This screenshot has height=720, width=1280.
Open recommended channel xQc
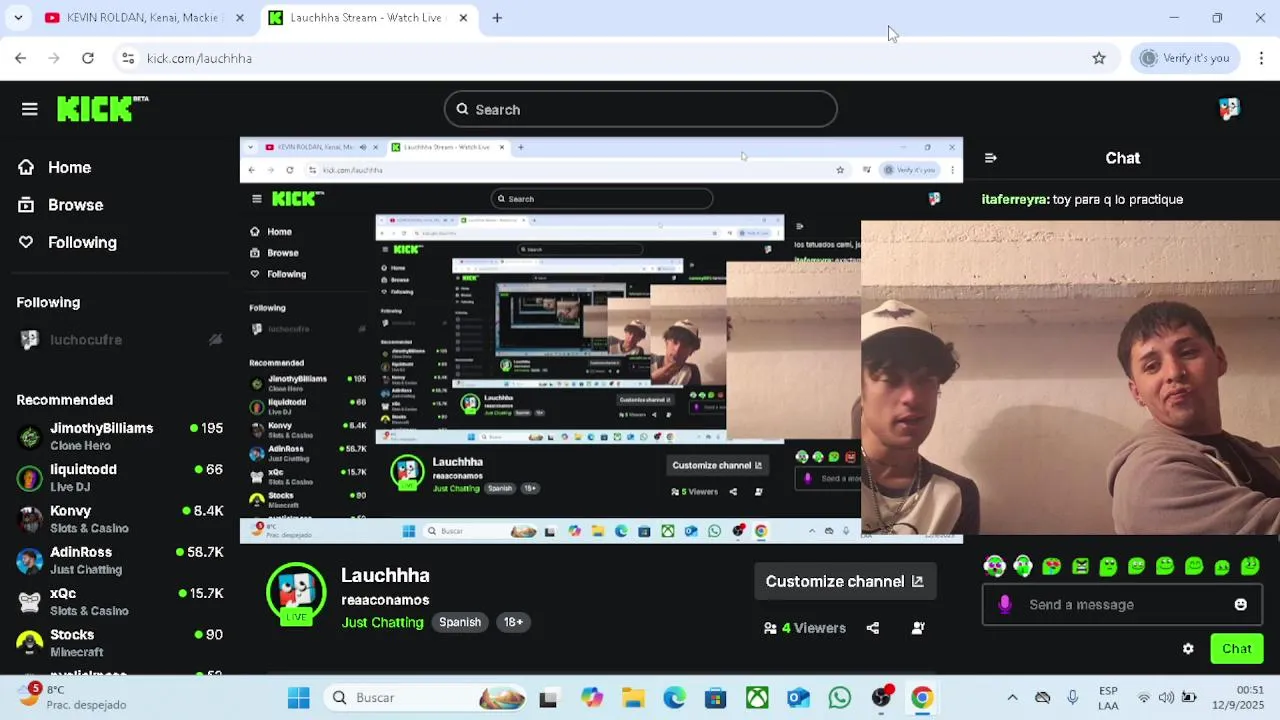tap(120, 601)
